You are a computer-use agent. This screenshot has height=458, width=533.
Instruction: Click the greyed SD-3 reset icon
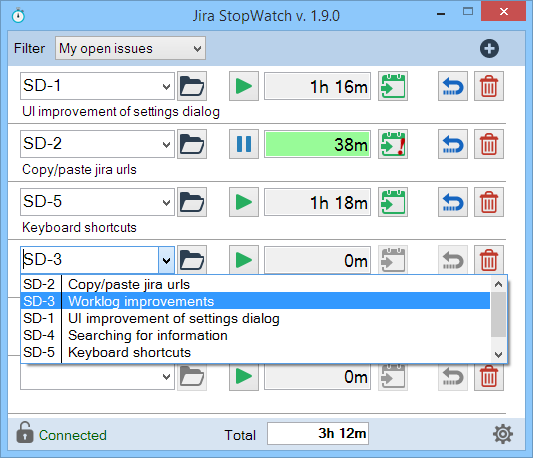[x=453, y=260]
